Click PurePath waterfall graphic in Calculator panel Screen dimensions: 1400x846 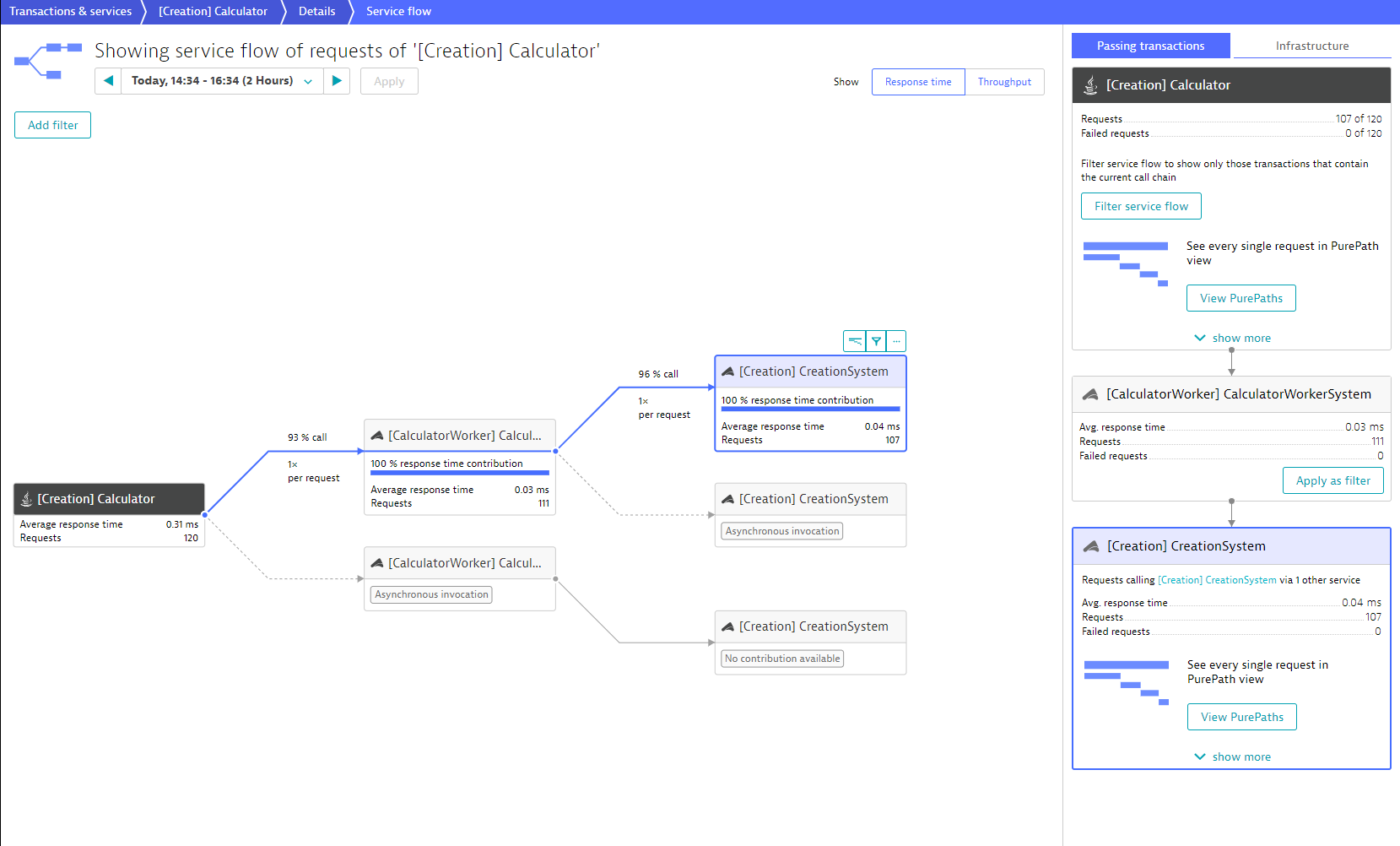[1126, 264]
